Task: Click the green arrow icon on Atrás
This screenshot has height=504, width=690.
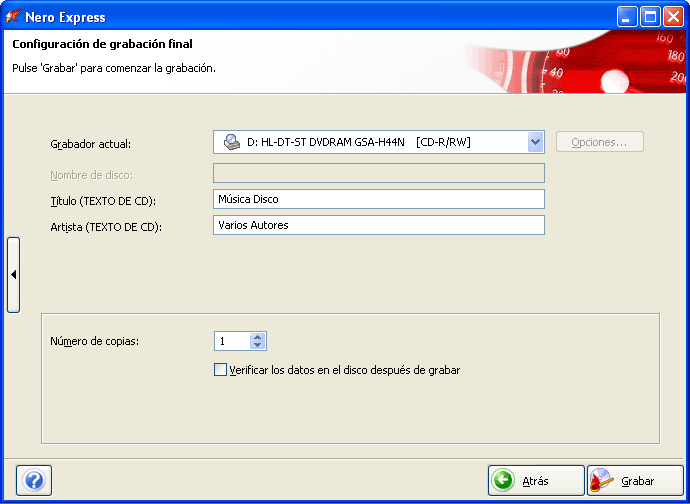Action: (x=503, y=481)
